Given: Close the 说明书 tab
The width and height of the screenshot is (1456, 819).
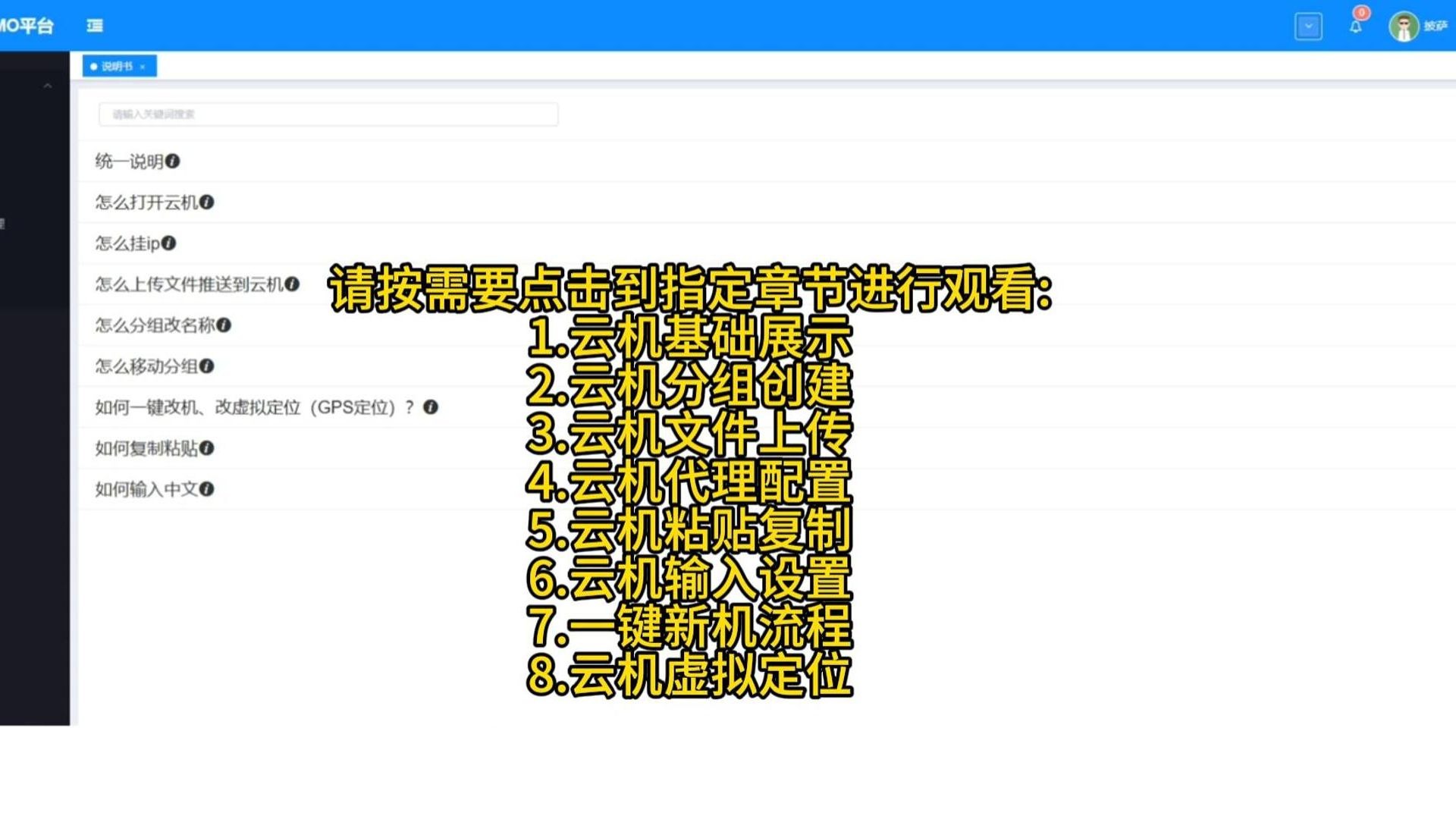Looking at the screenshot, I should [143, 67].
